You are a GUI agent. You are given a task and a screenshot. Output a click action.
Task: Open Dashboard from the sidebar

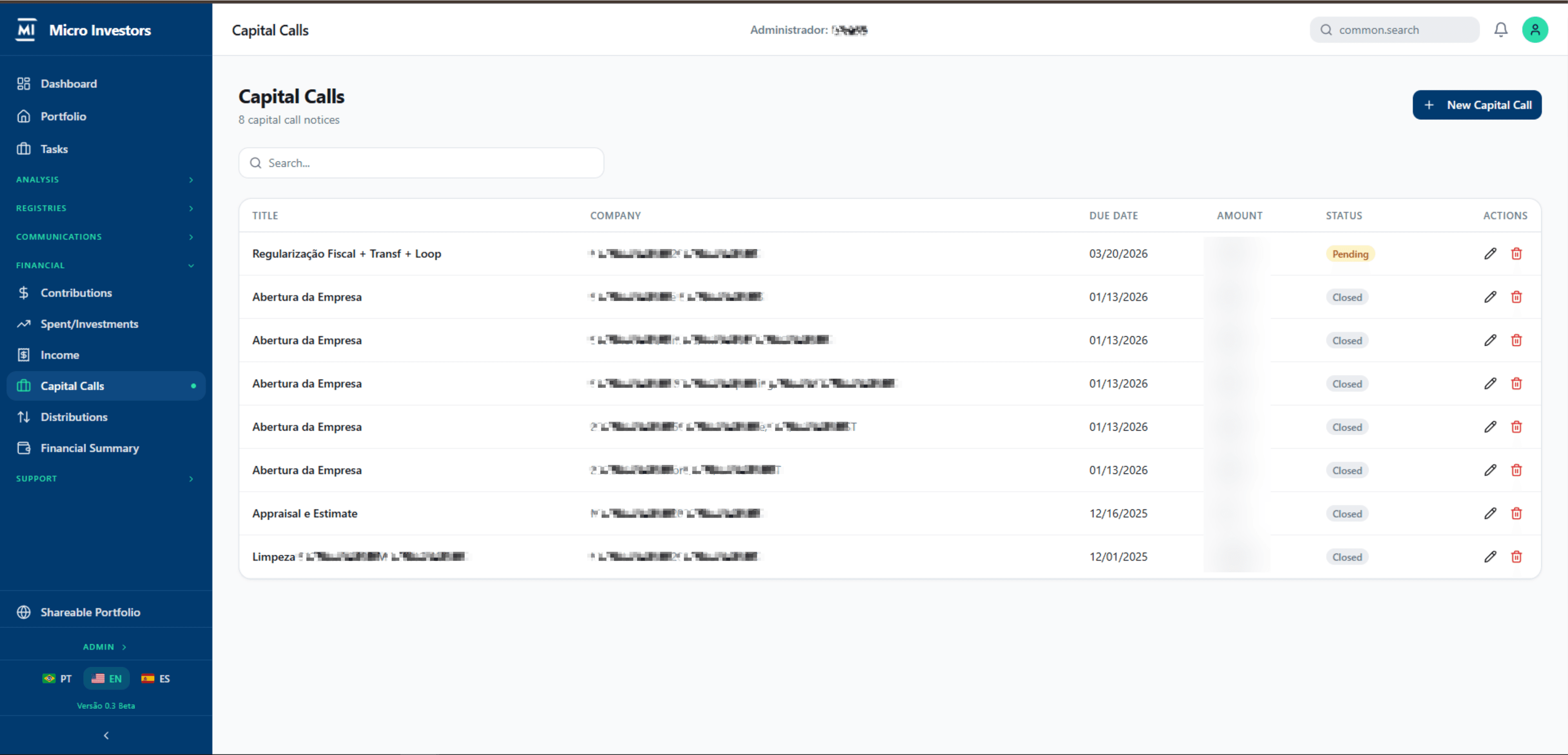coord(106,83)
